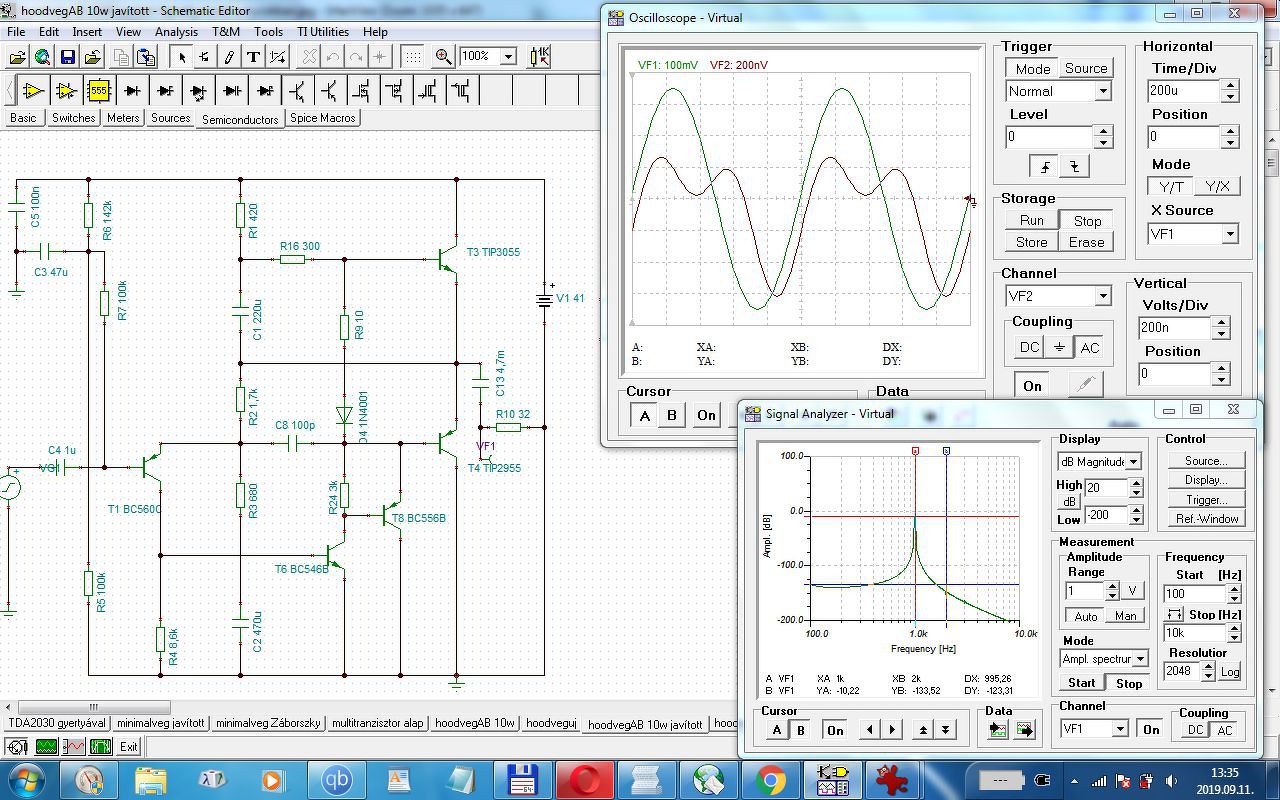The width and height of the screenshot is (1280, 800).
Task: Toggle Signal Analyzer cursor On button
Action: point(834,730)
